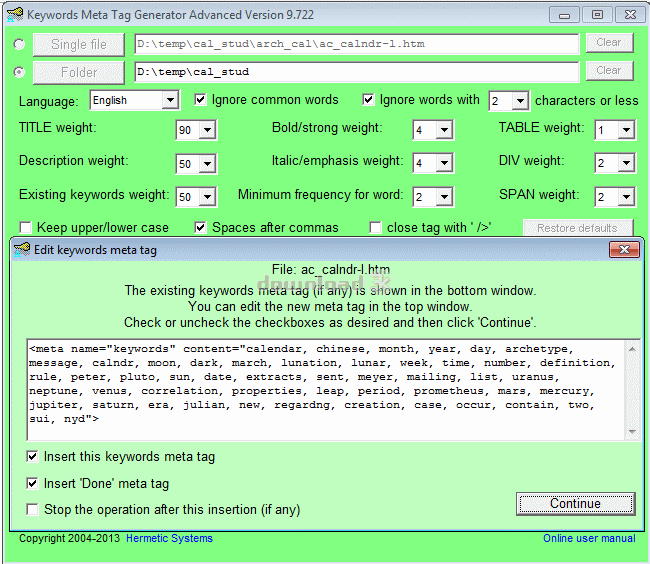Open the Existing keywords weight dropdown
Screen dimensions: 650x564
(x=207, y=197)
